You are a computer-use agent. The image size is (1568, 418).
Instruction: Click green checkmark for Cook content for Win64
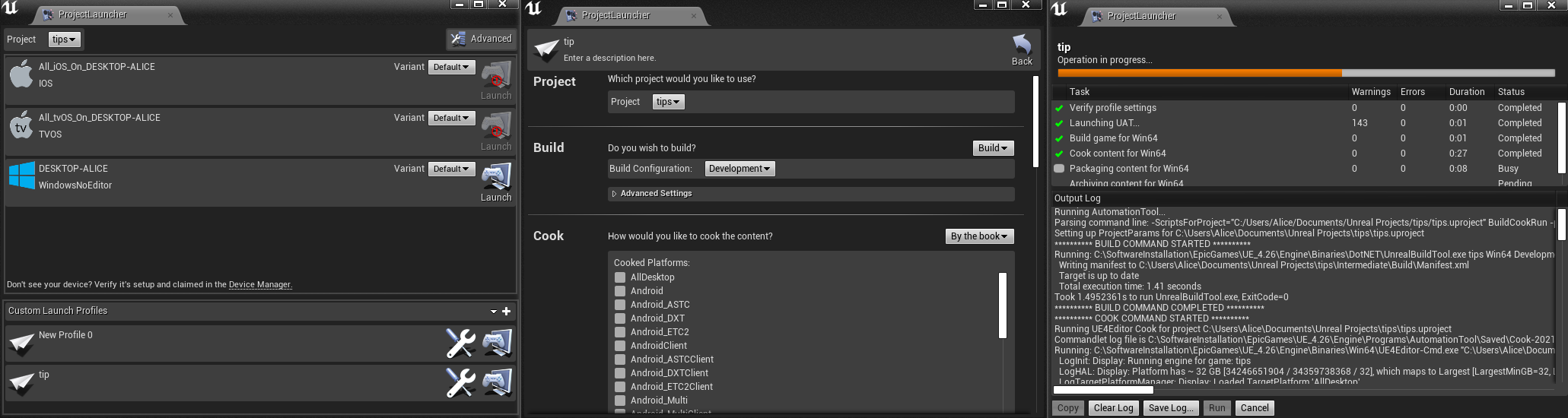click(1059, 154)
